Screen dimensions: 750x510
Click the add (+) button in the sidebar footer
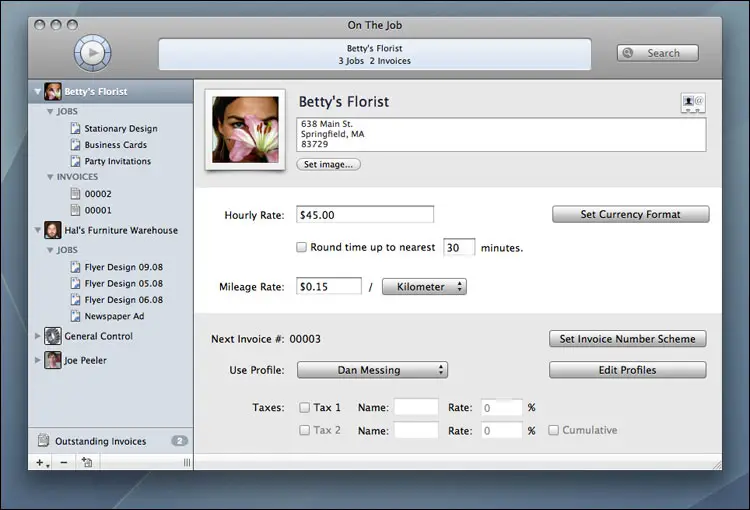(x=41, y=463)
